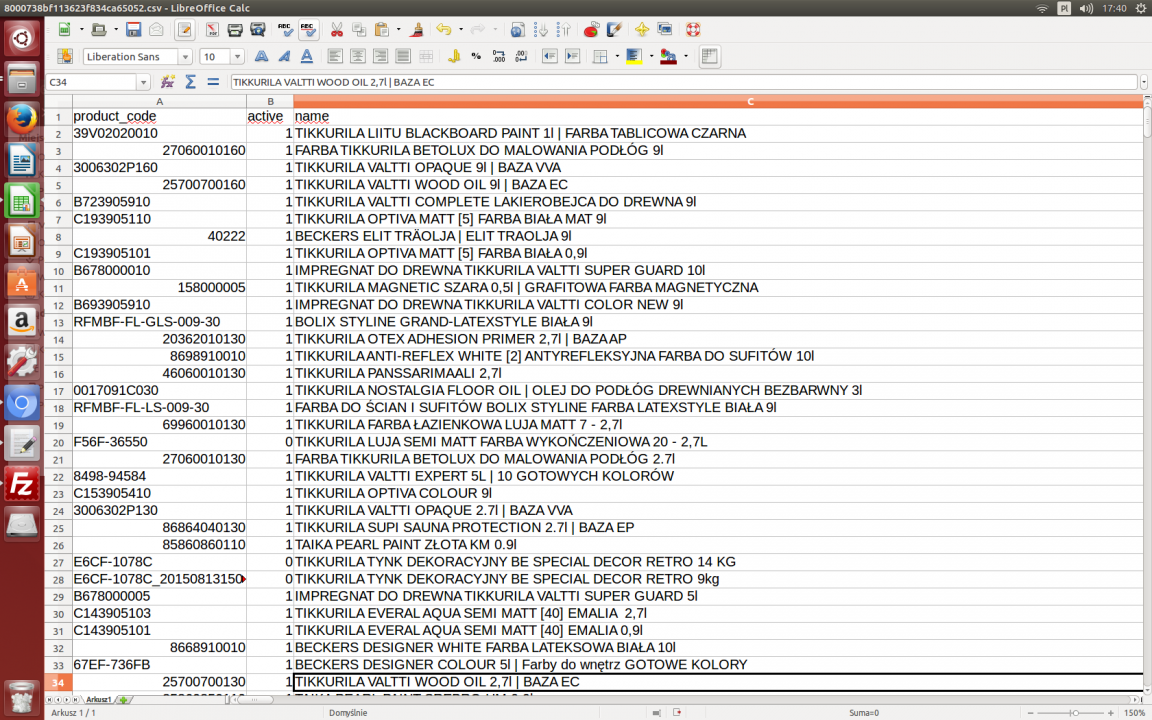Screen dimensions: 1152x720
Task: Open the Navigator star icon
Action: point(642,30)
